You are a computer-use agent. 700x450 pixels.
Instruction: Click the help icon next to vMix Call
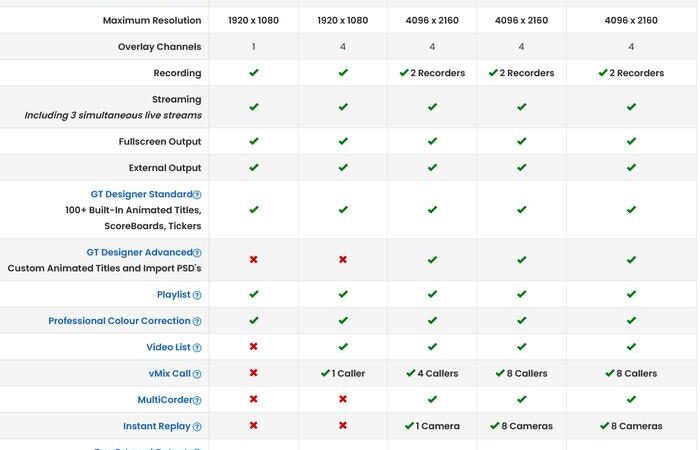click(197, 374)
